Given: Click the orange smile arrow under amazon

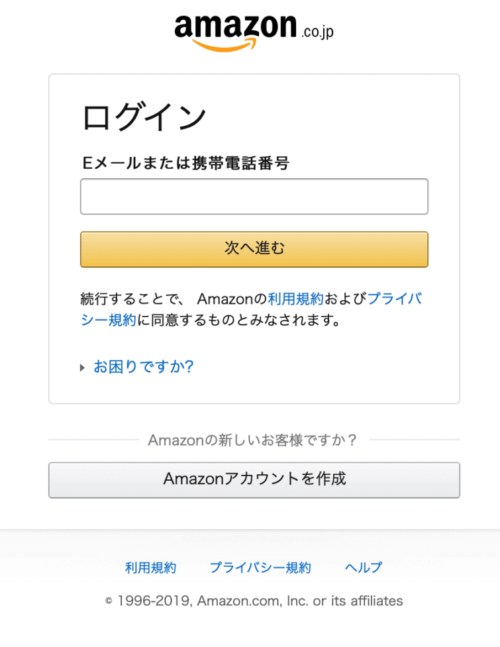Looking at the screenshot, I should click(224, 44).
